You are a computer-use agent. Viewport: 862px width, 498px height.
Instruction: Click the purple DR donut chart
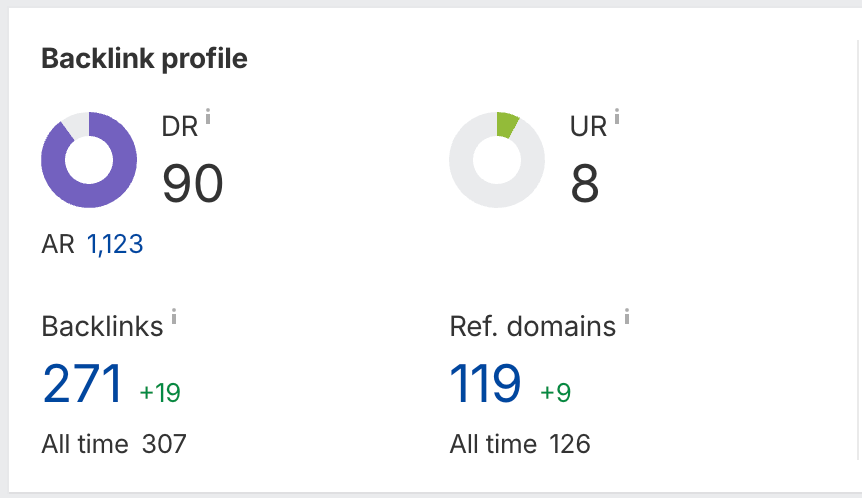(89, 160)
